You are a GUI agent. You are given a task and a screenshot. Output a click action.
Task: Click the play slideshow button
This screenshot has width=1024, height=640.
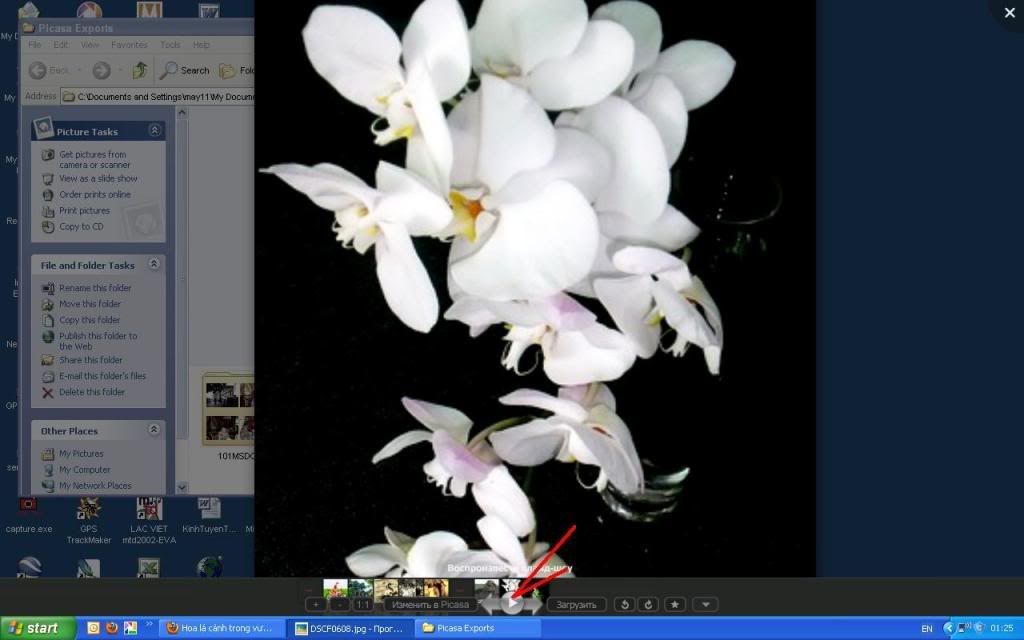point(512,603)
